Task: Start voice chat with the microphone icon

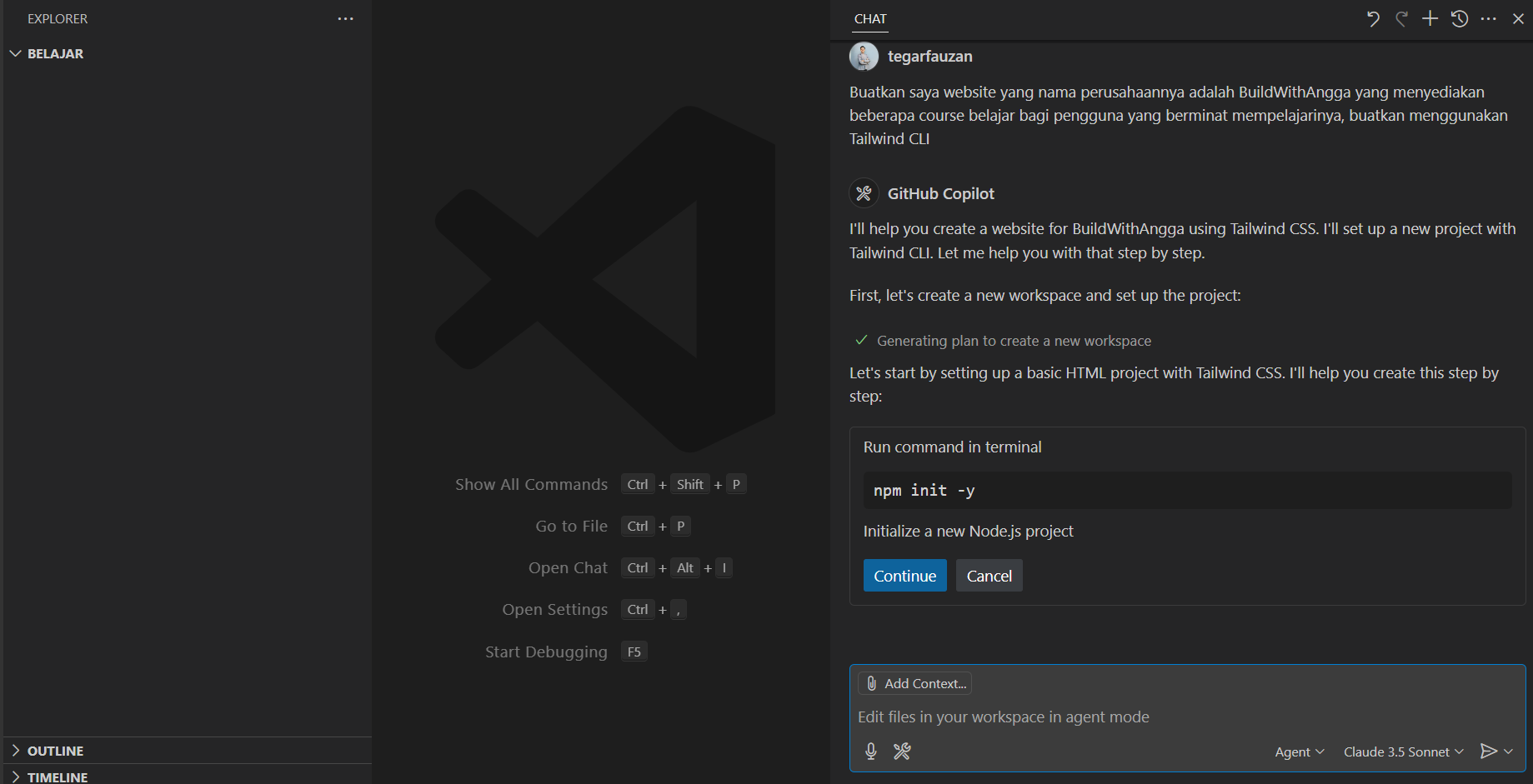Action: (871, 752)
